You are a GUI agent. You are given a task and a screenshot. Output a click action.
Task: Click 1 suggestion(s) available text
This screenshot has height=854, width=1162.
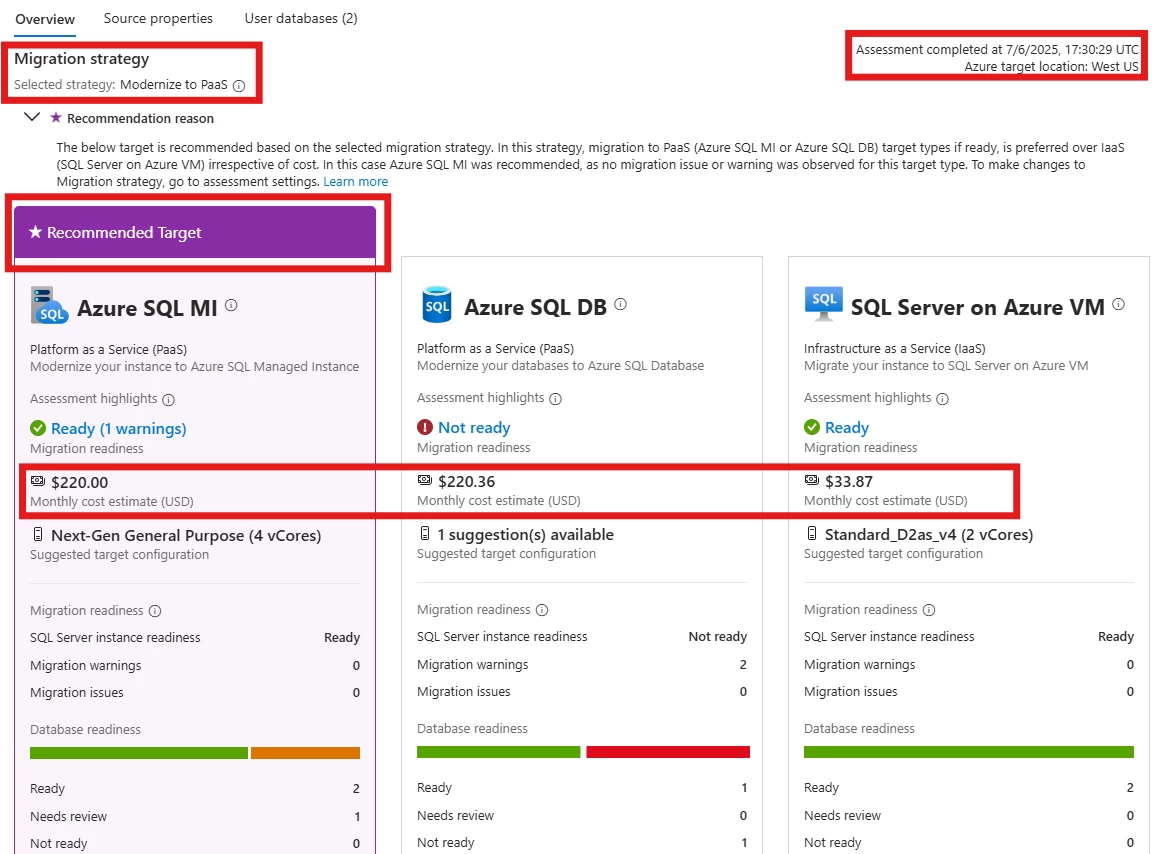click(525, 534)
